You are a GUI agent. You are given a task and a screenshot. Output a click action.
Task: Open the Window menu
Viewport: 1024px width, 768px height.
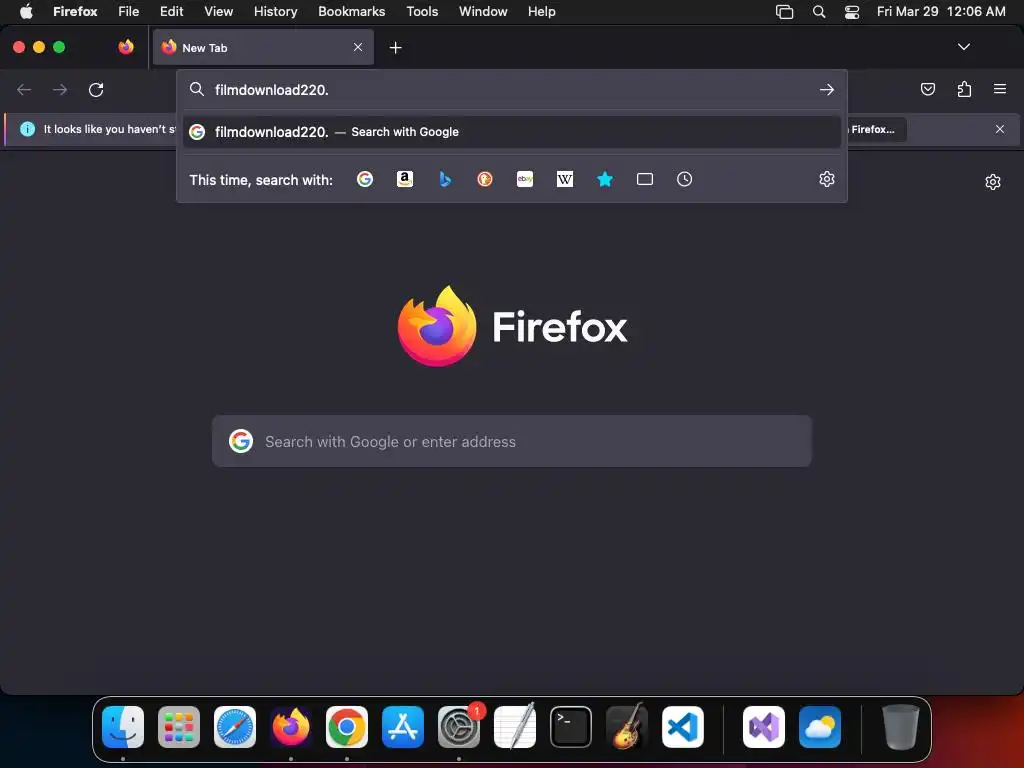(483, 12)
